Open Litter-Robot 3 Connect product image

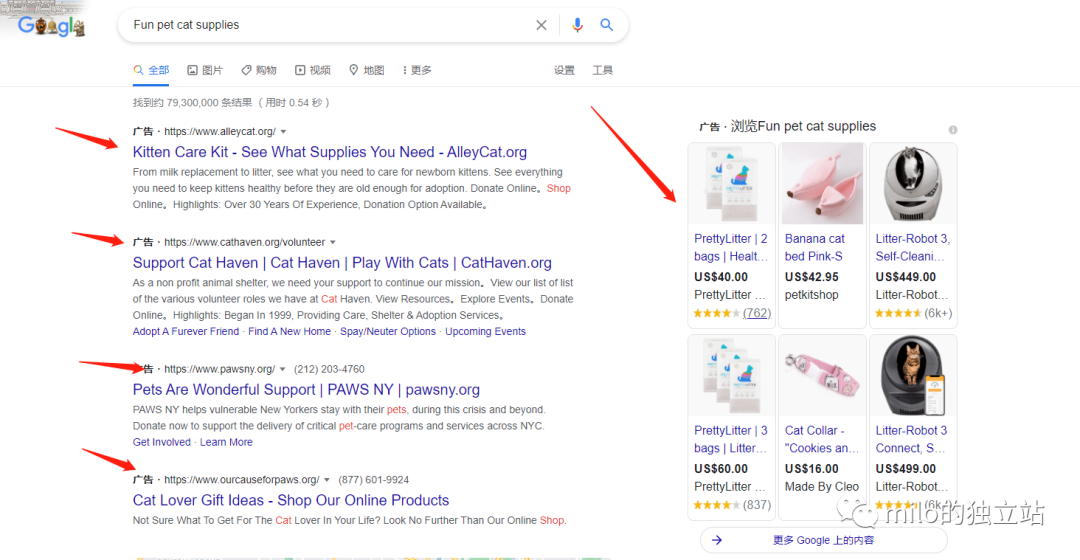[913, 376]
